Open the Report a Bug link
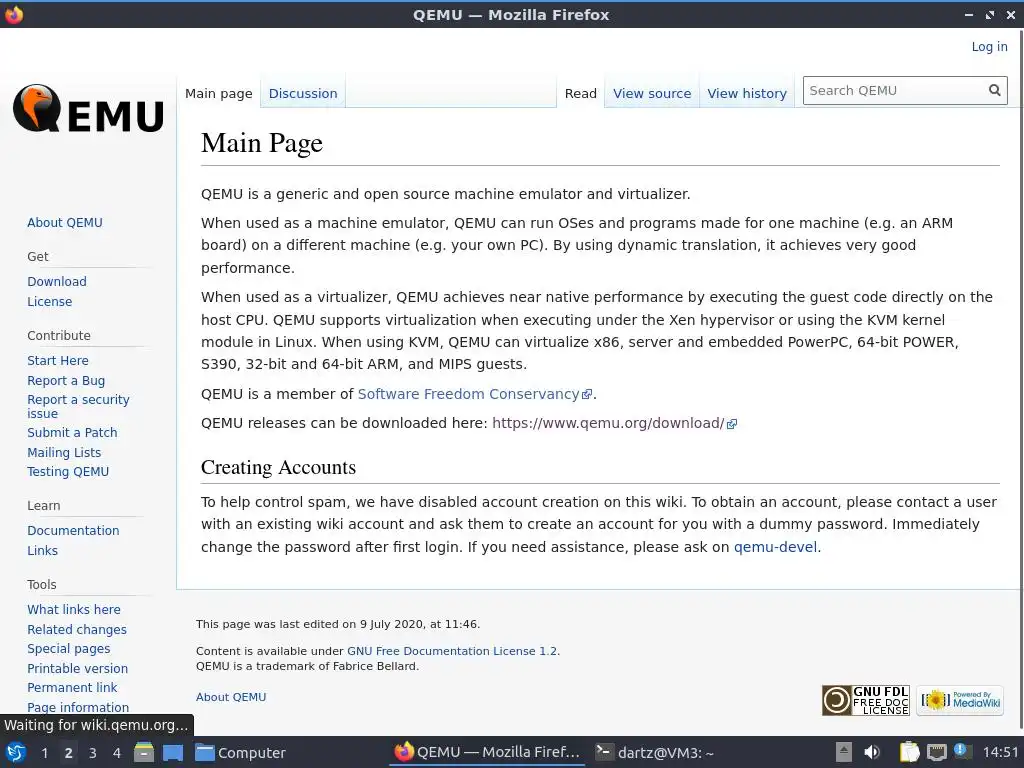 [x=66, y=381]
